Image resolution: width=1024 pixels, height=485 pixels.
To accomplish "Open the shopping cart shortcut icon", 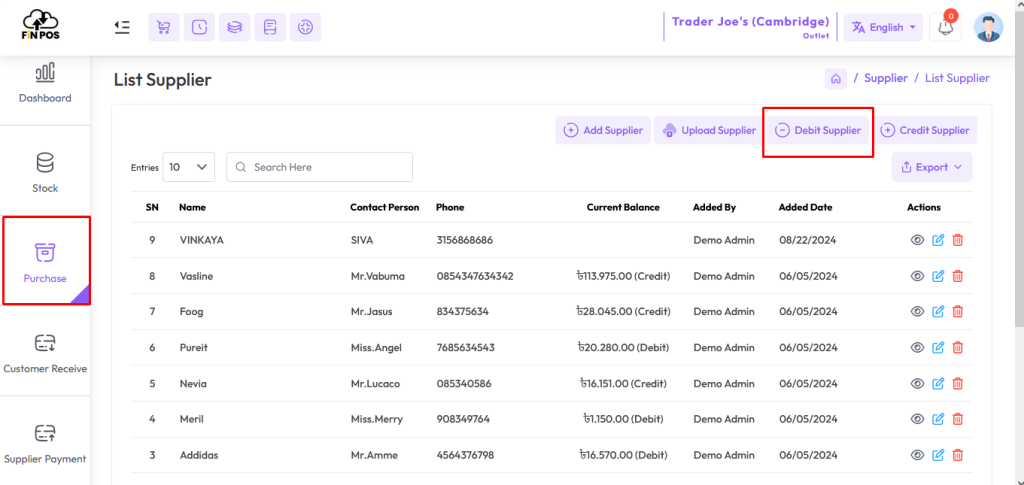I will [164, 27].
